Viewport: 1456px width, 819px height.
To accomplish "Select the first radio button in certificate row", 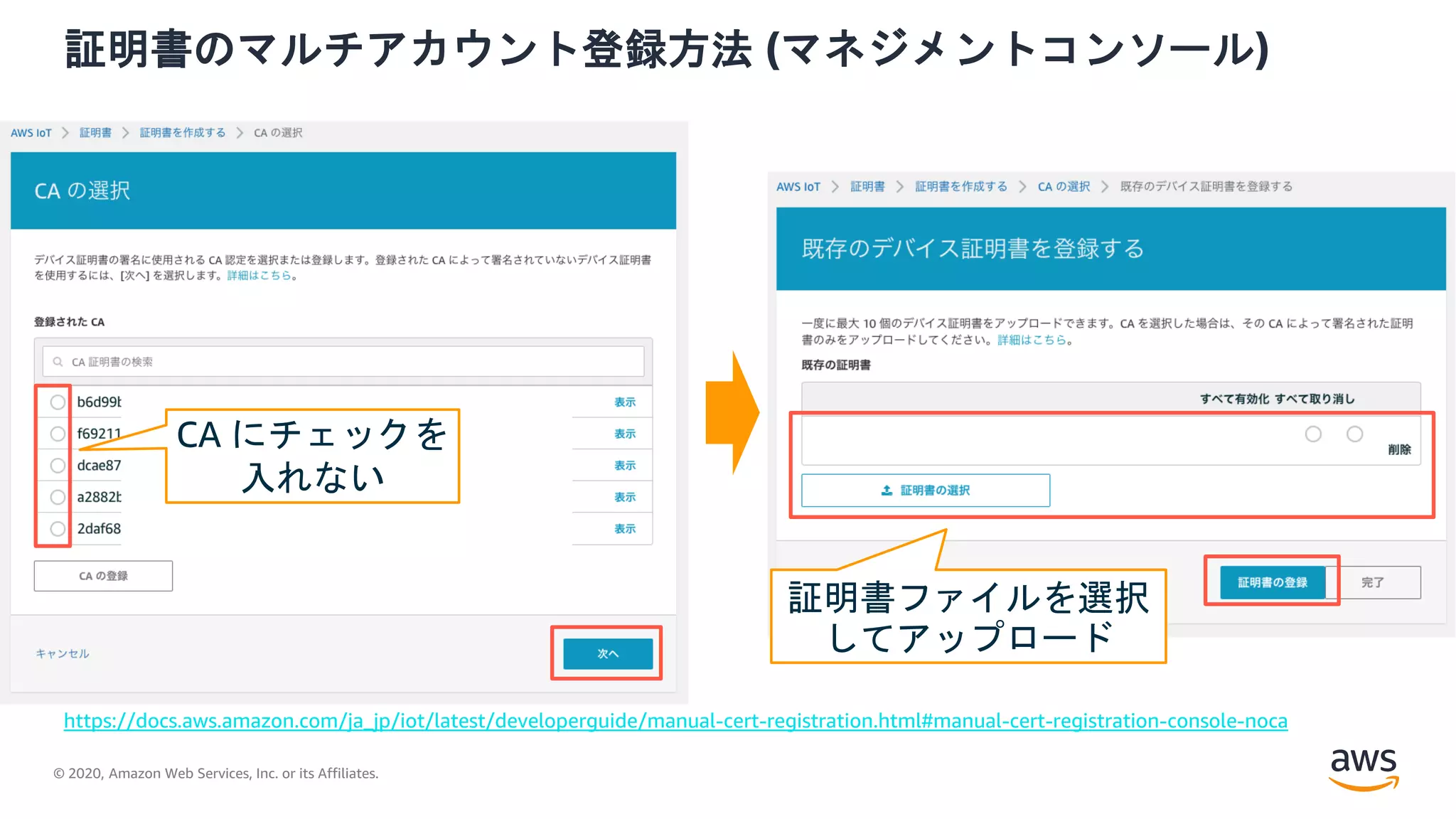I will tap(1313, 434).
